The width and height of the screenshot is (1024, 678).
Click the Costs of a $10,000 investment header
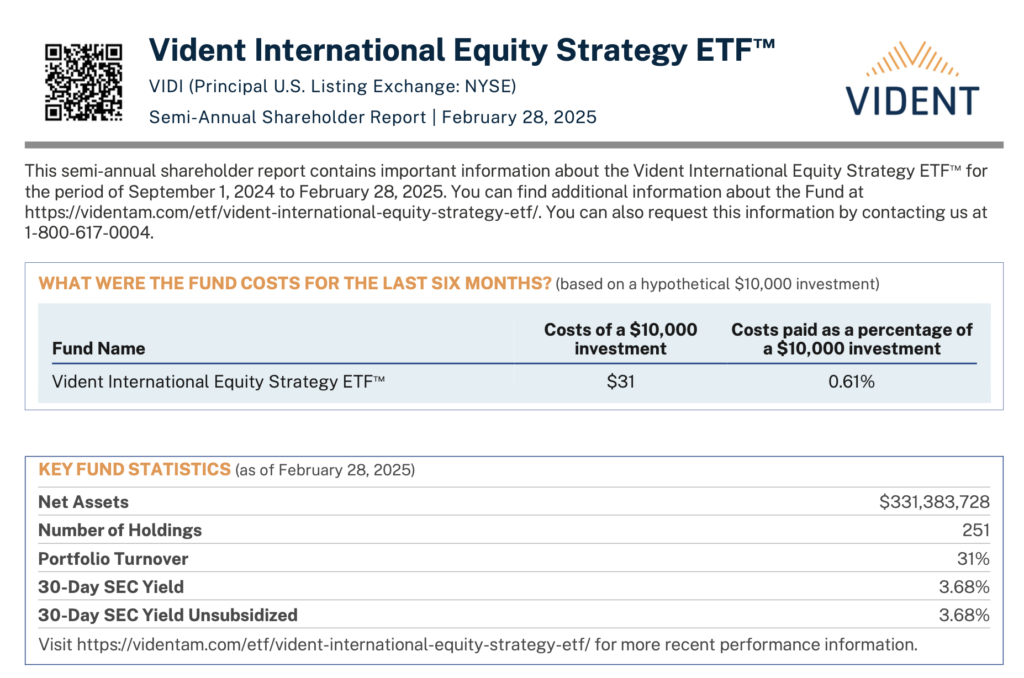[620, 339]
